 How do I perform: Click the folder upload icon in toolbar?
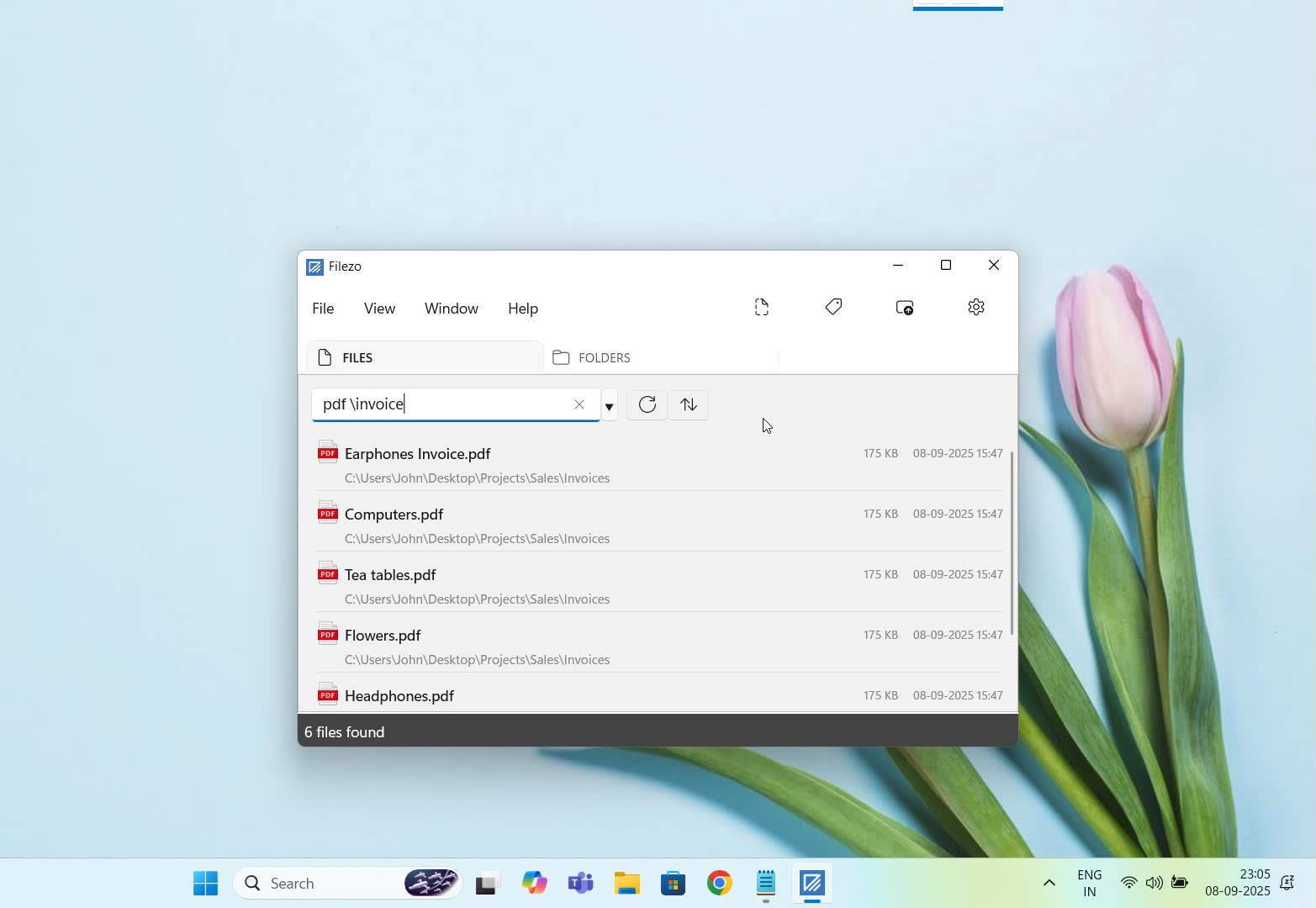pos(905,308)
